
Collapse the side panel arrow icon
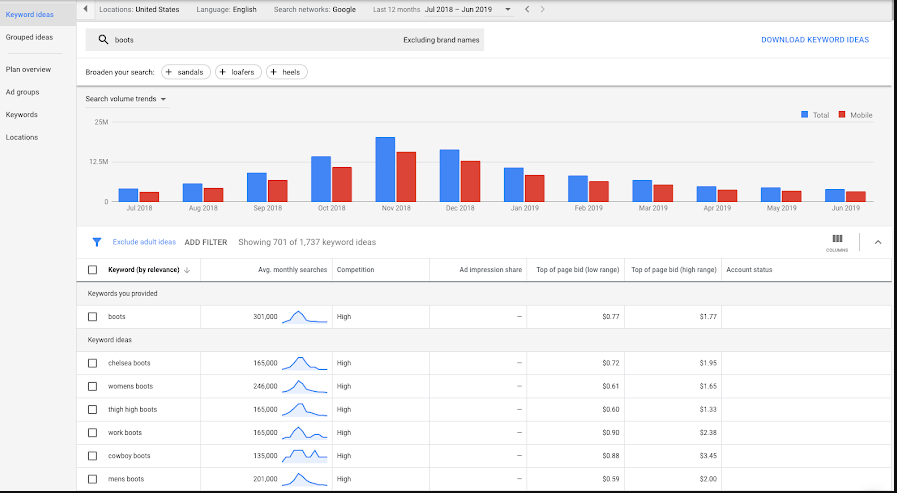point(85,9)
